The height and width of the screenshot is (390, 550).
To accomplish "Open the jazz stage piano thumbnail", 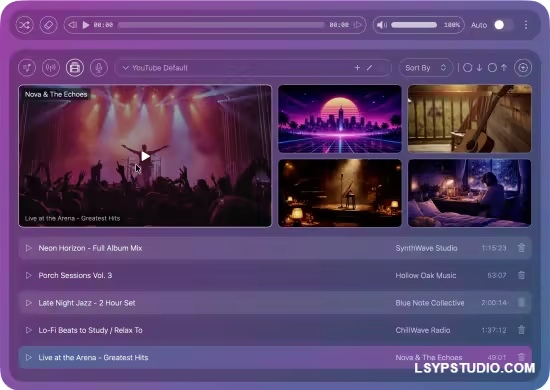I will tap(340, 193).
